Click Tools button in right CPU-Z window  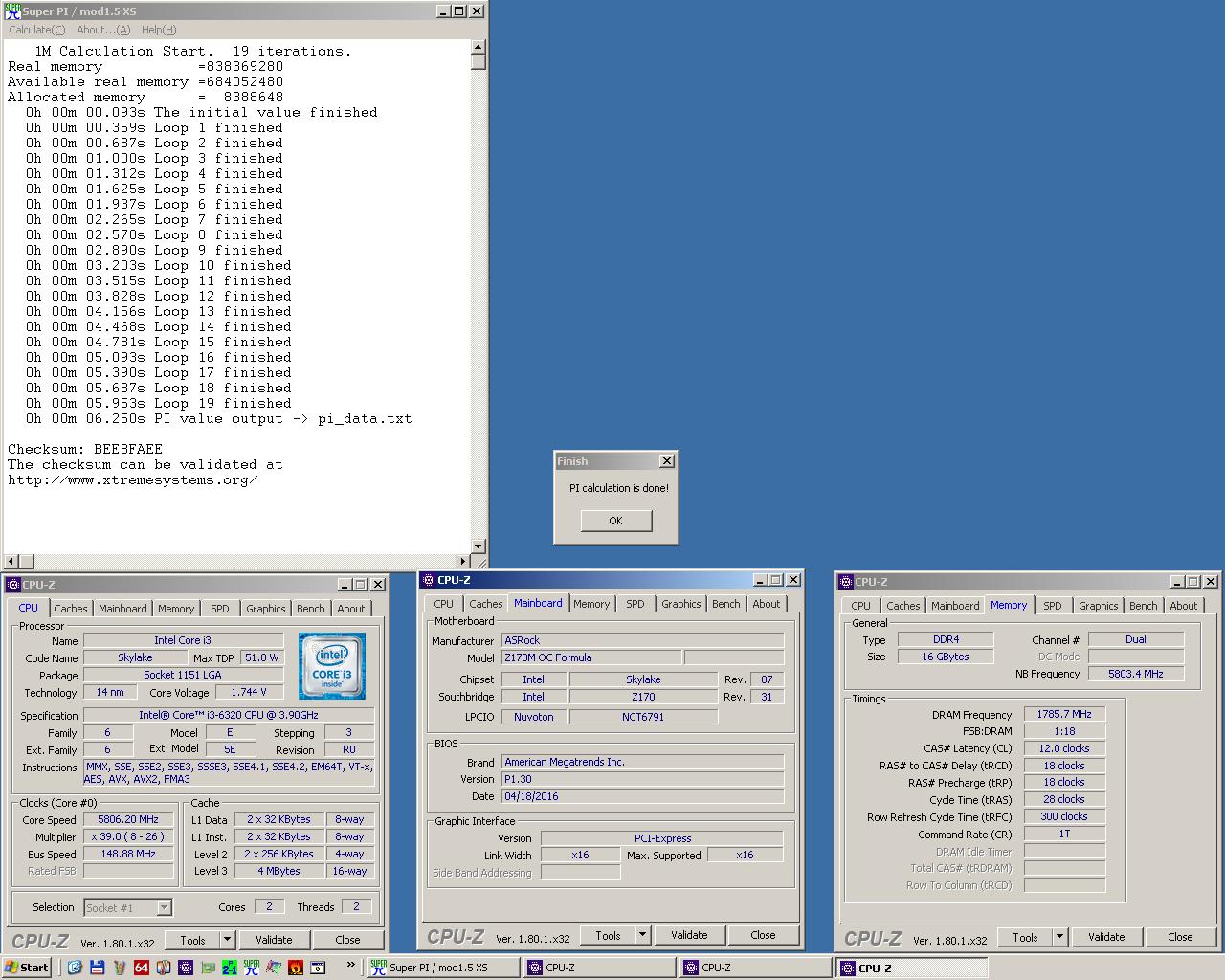point(1025,937)
